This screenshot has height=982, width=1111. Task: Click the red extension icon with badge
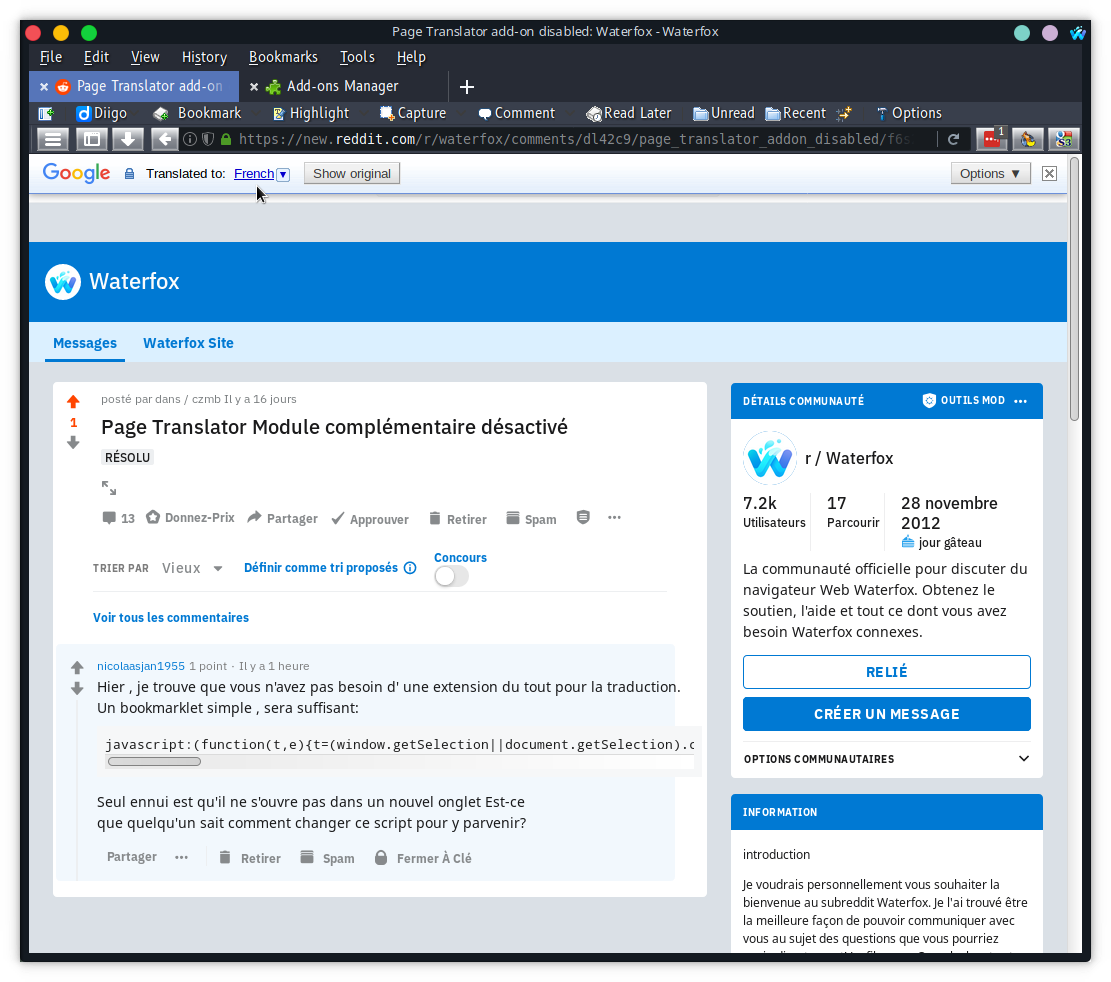pos(992,139)
